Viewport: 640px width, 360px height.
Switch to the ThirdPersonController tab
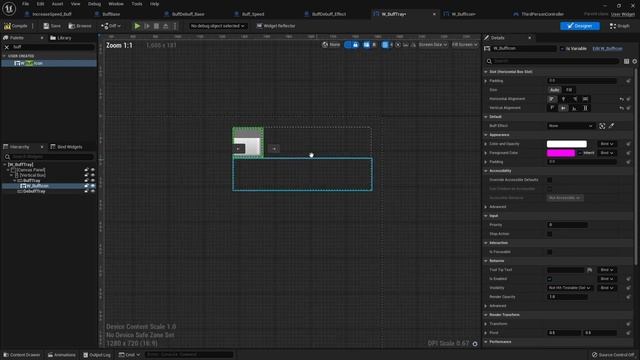coord(542,14)
